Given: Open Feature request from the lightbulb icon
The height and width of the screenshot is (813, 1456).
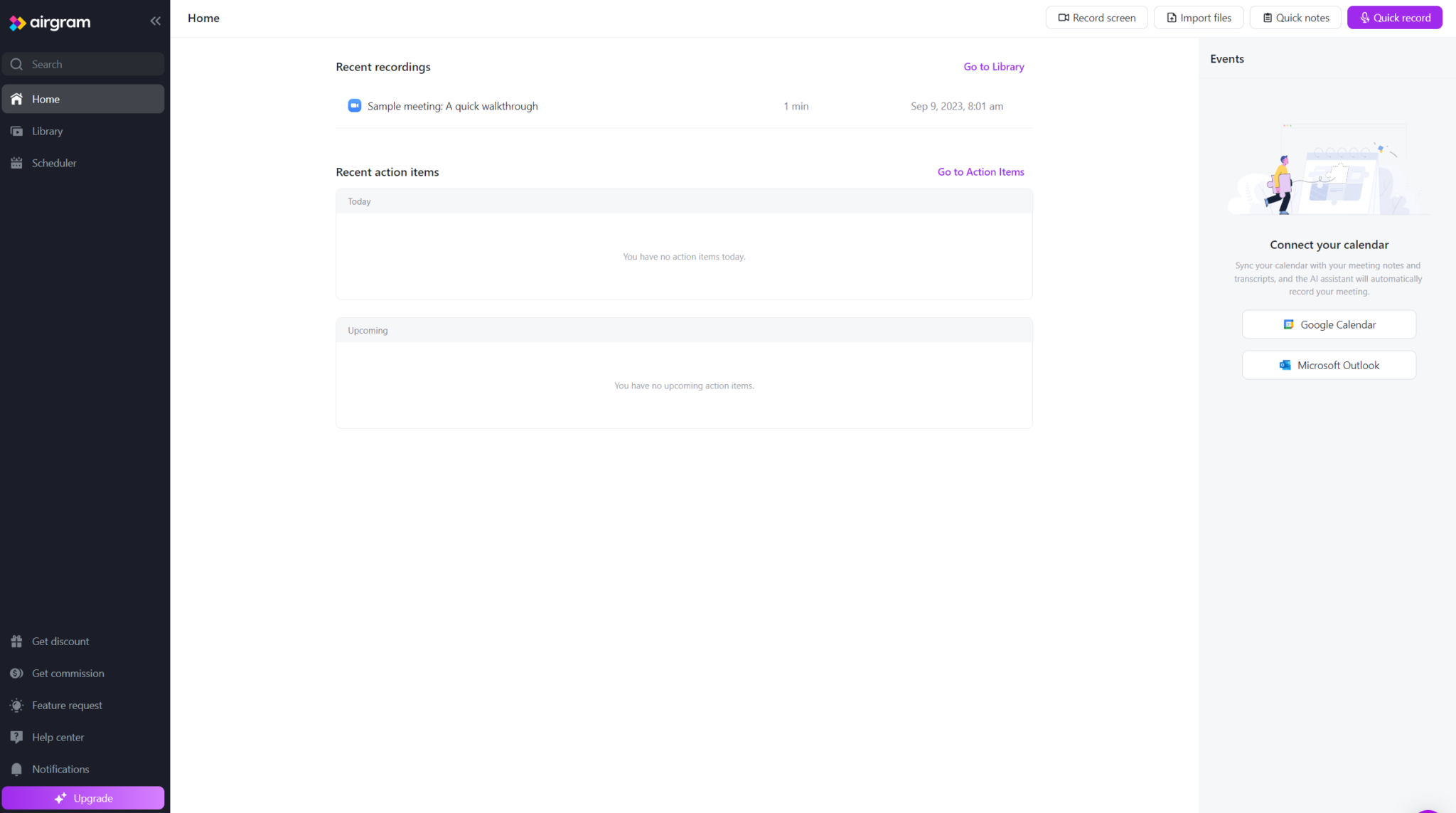Looking at the screenshot, I should pyautogui.click(x=16, y=706).
